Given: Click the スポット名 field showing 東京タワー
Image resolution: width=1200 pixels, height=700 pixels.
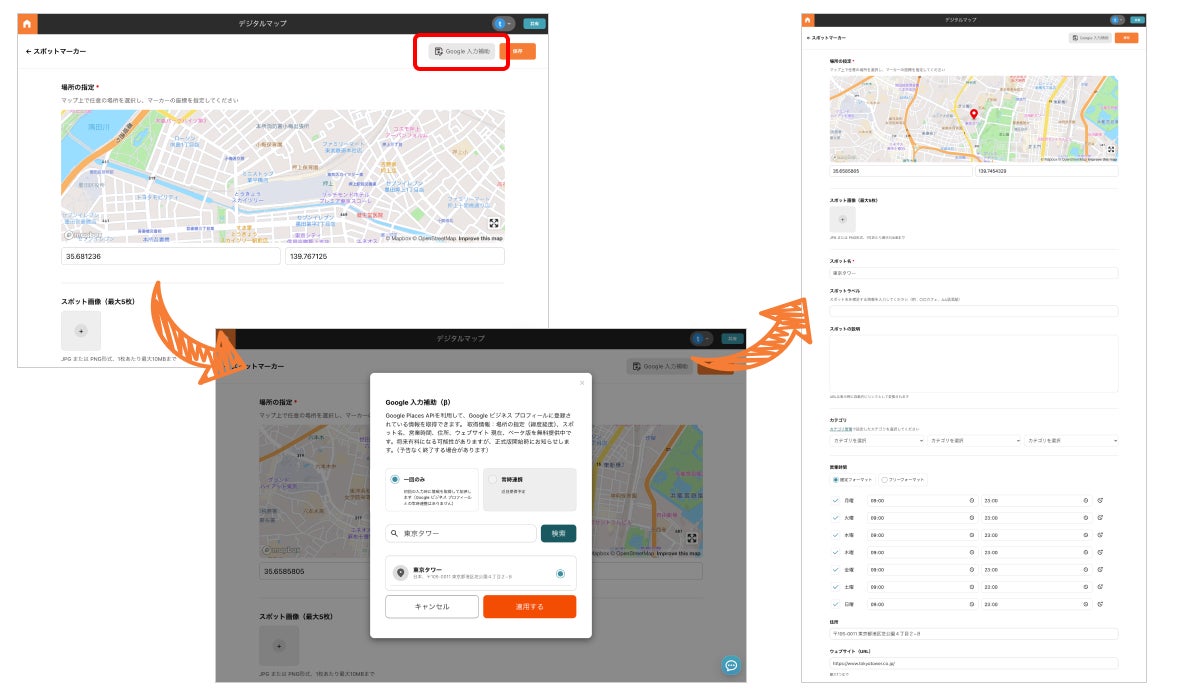Looking at the screenshot, I should coord(974,272).
